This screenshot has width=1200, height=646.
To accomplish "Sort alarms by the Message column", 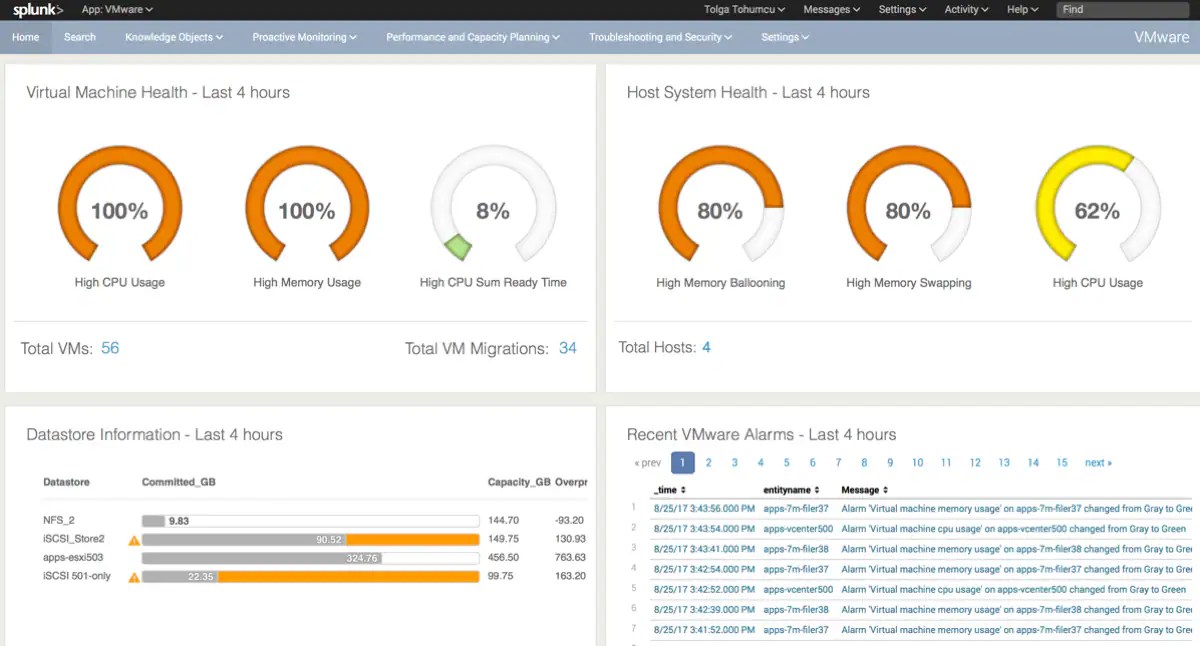I will tap(864, 490).
